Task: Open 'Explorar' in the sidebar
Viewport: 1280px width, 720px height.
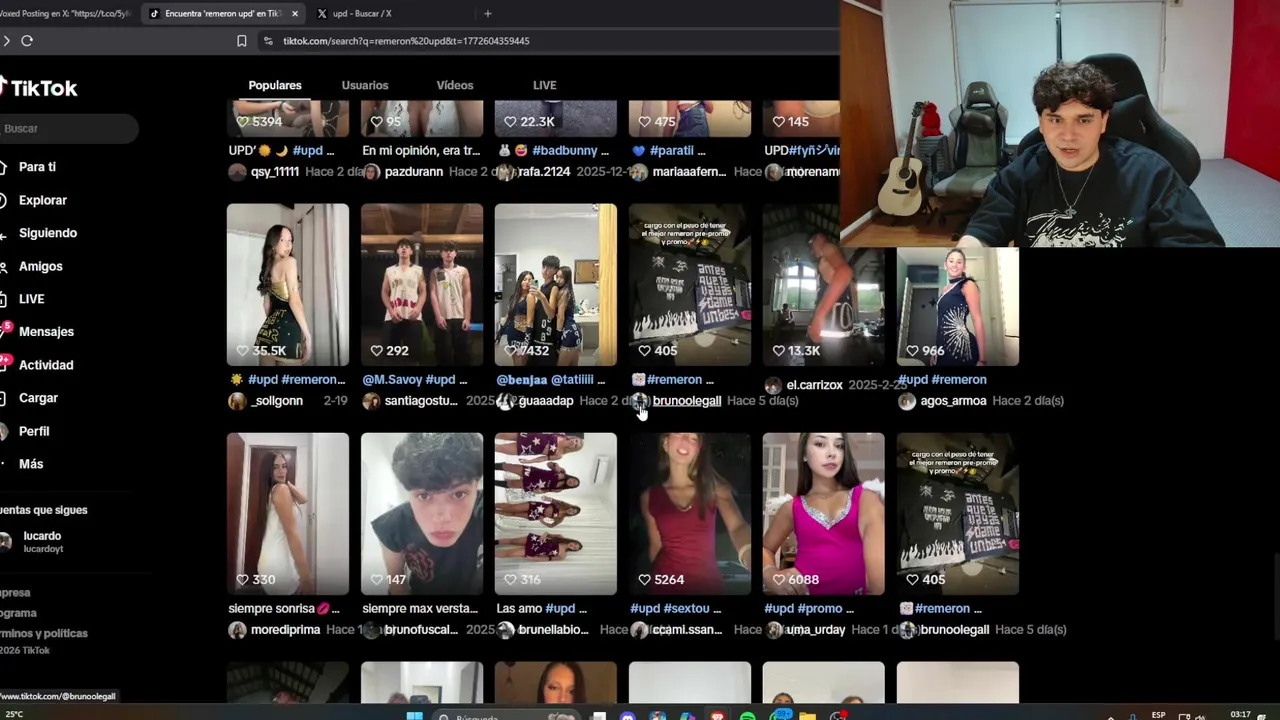Action: tap(42, 200)
